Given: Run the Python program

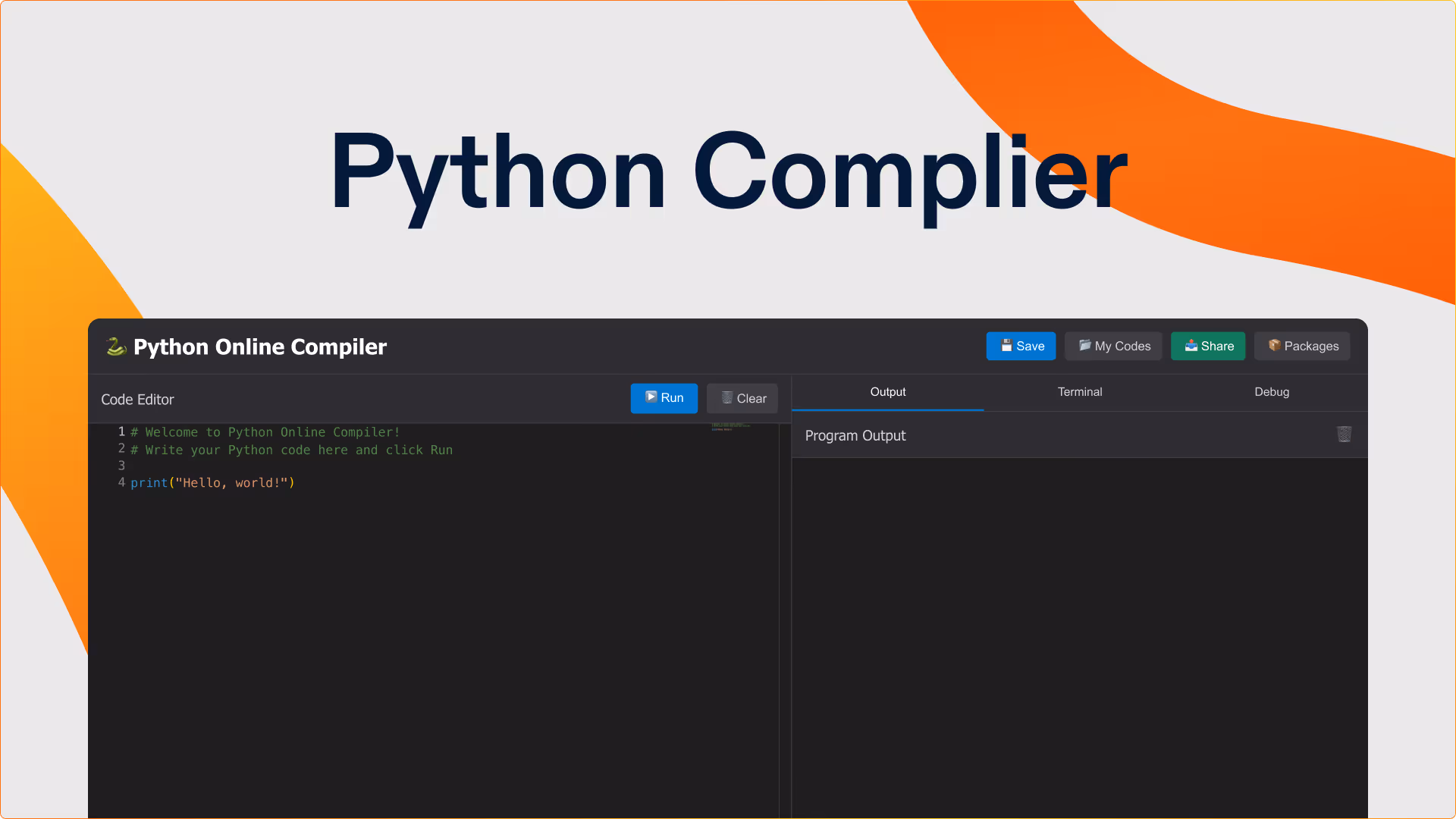Looking at the screenshot, I should click(664, 397).
